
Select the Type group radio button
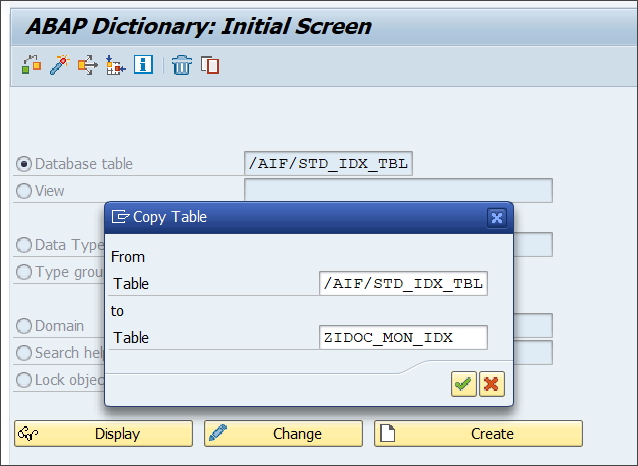(x=24, y=271)
